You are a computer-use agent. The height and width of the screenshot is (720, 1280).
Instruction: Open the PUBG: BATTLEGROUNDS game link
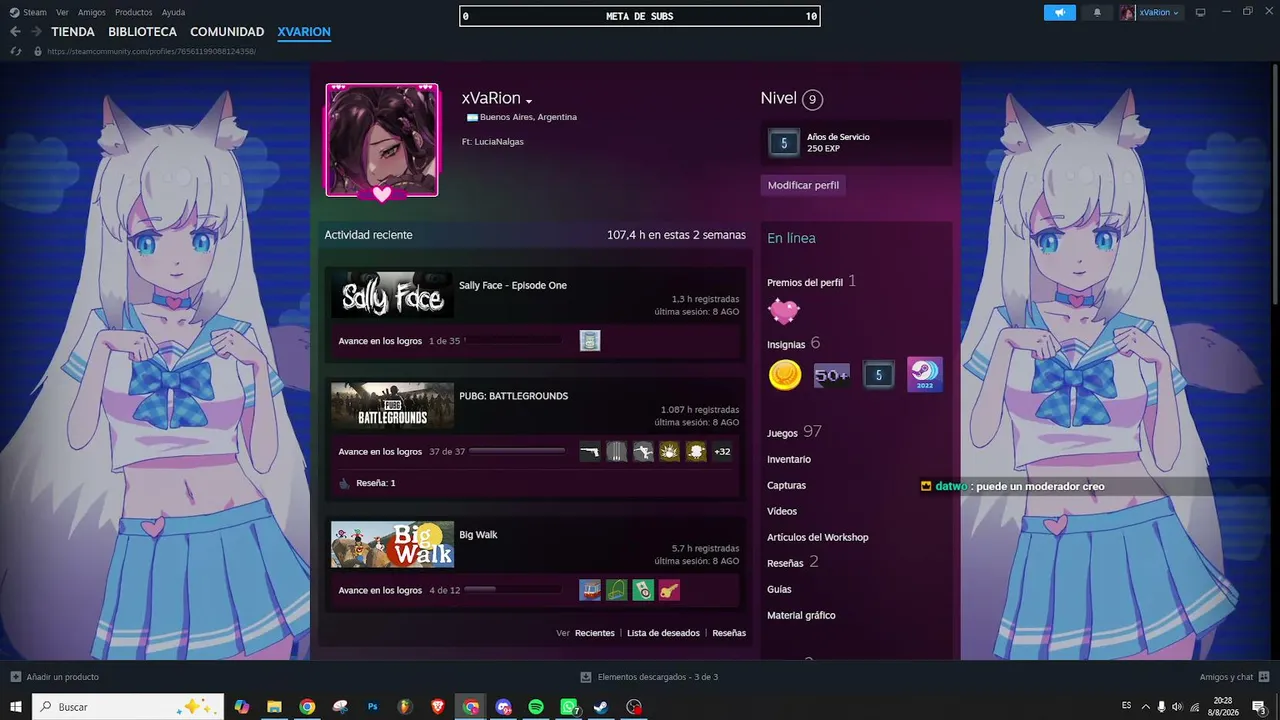(x=513, y=396)
